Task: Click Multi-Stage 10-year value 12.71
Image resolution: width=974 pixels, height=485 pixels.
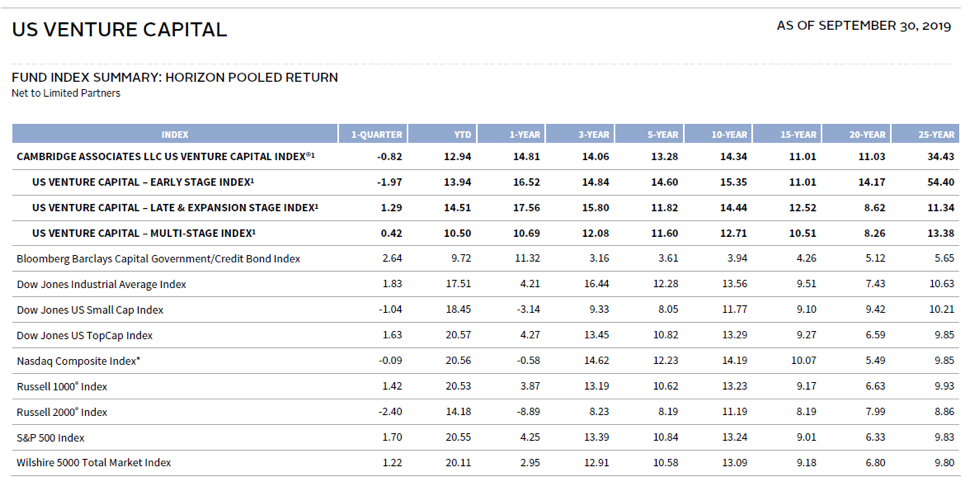Action: pyautogui.click(x=734, y=233)
